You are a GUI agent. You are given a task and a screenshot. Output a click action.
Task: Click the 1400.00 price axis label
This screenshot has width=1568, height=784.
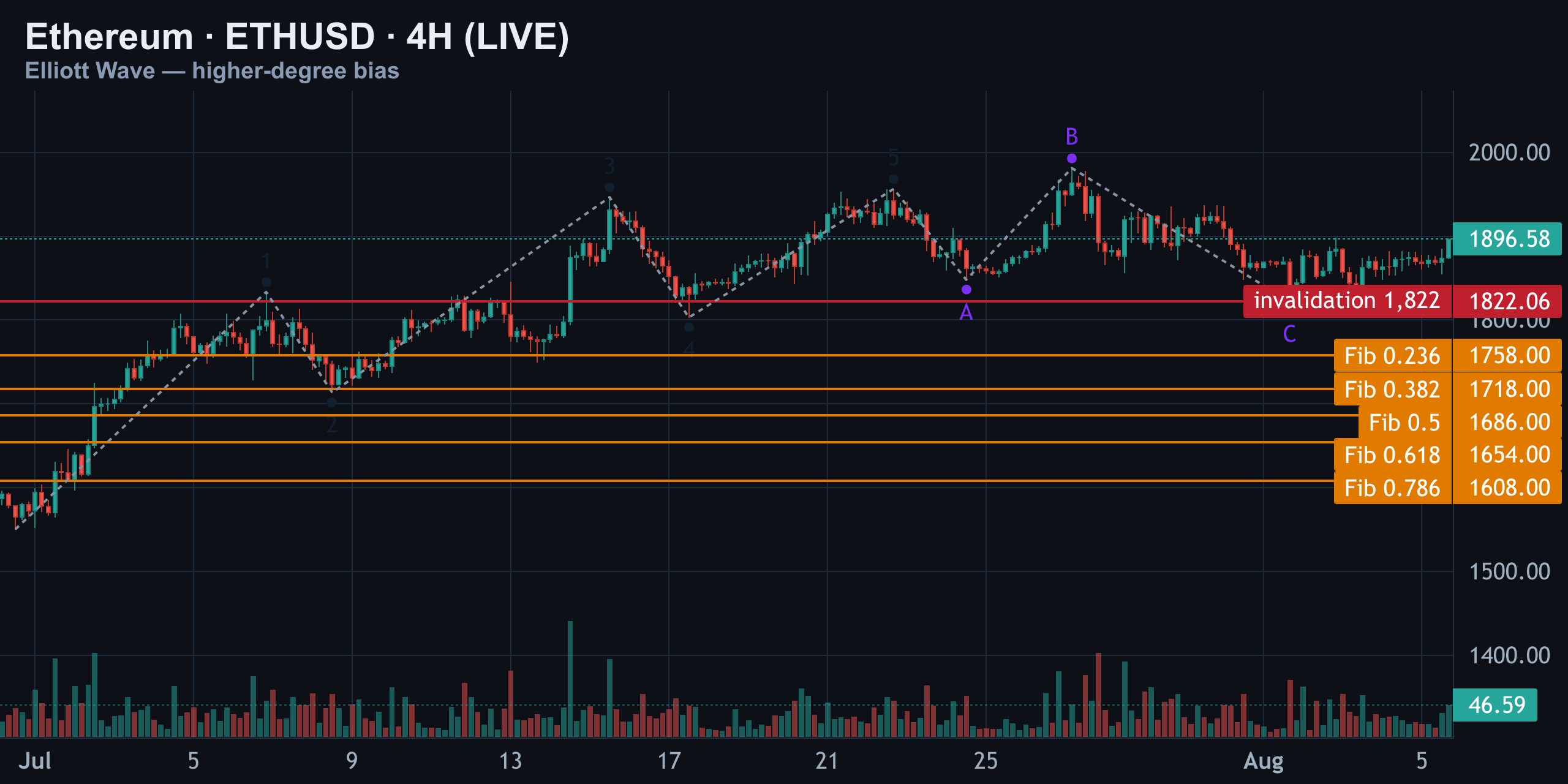pyautogui.click(x=1509, y=655)
